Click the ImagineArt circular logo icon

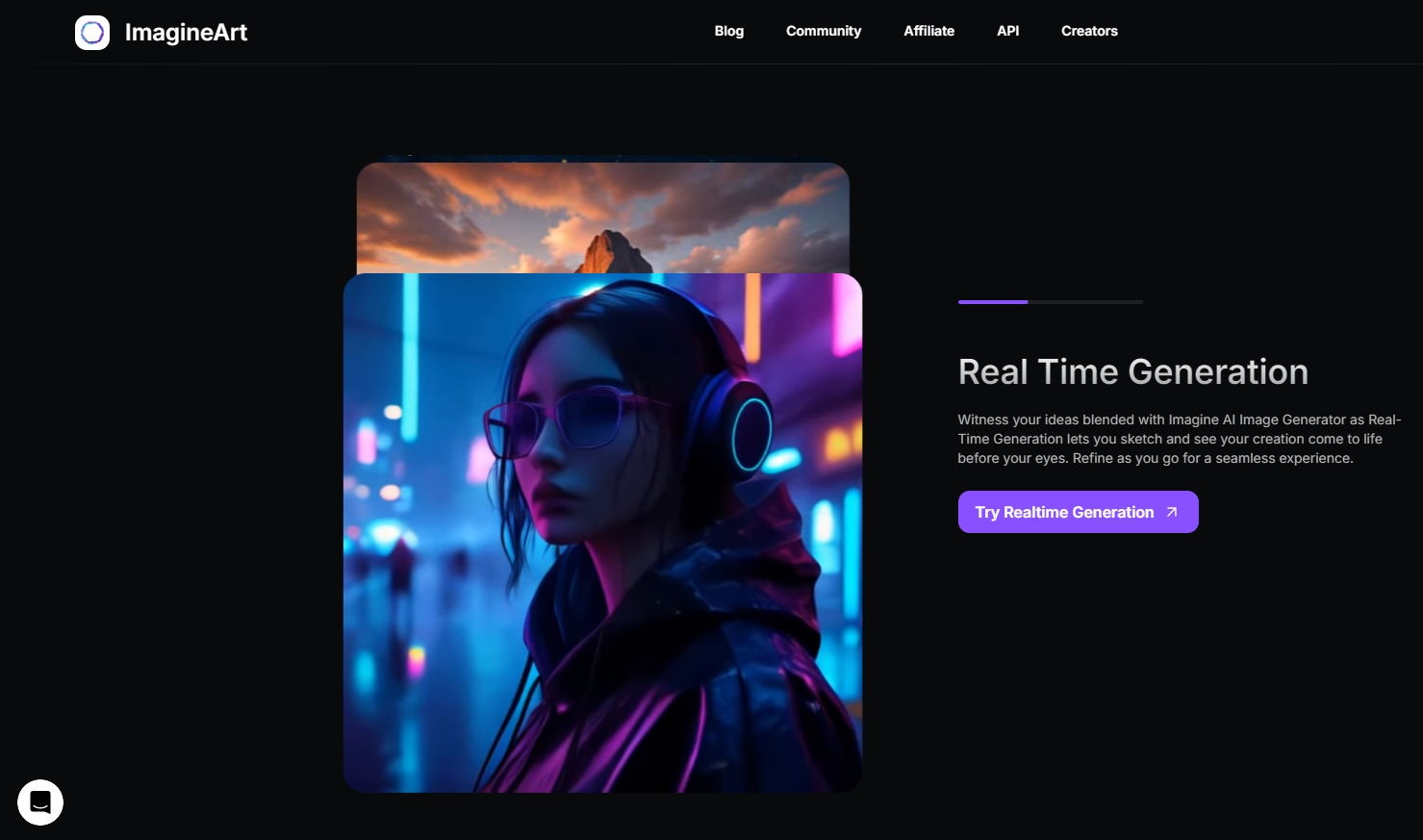click(92, 33)
